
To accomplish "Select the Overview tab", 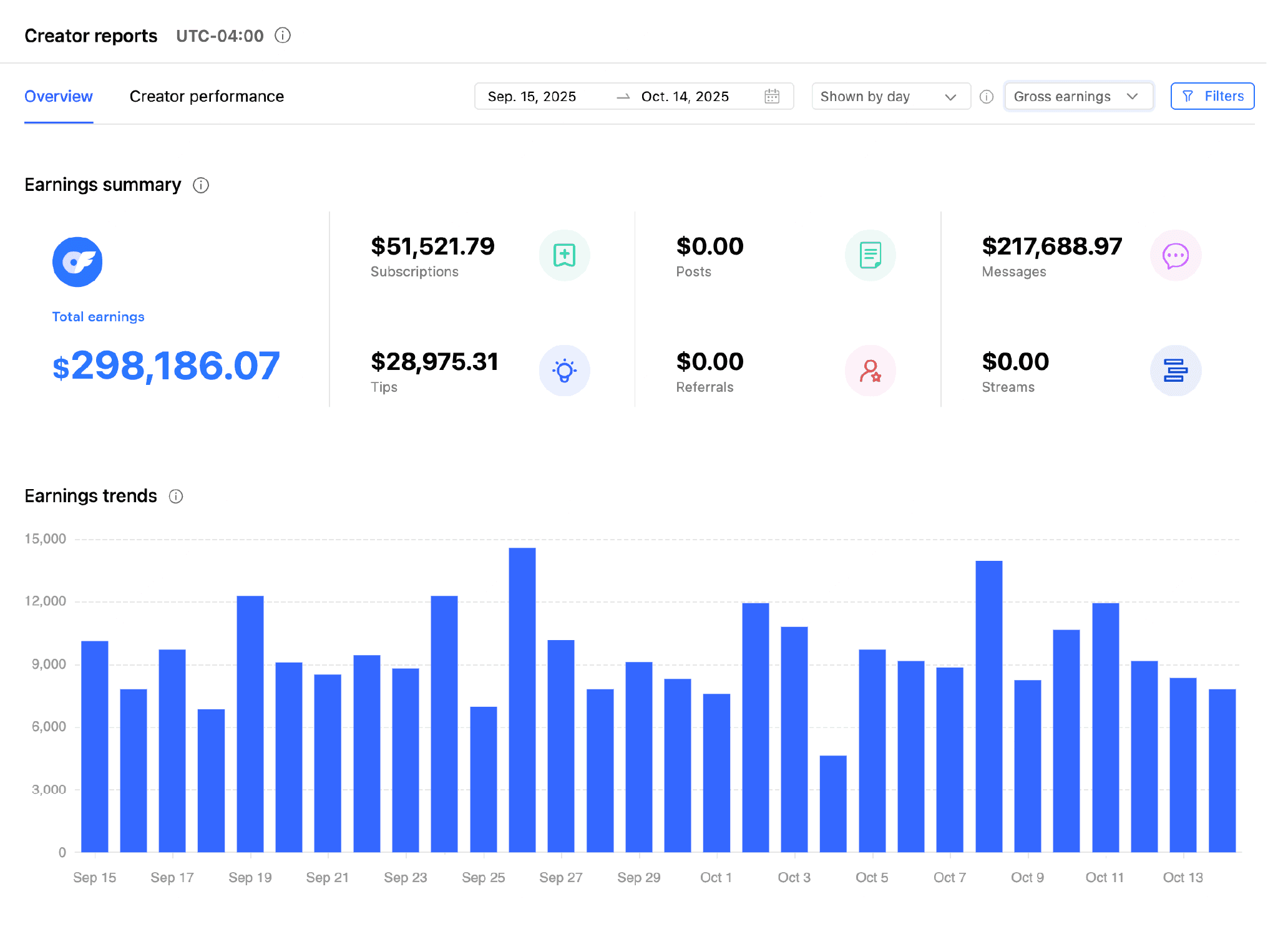I will (x=59, y=97).
